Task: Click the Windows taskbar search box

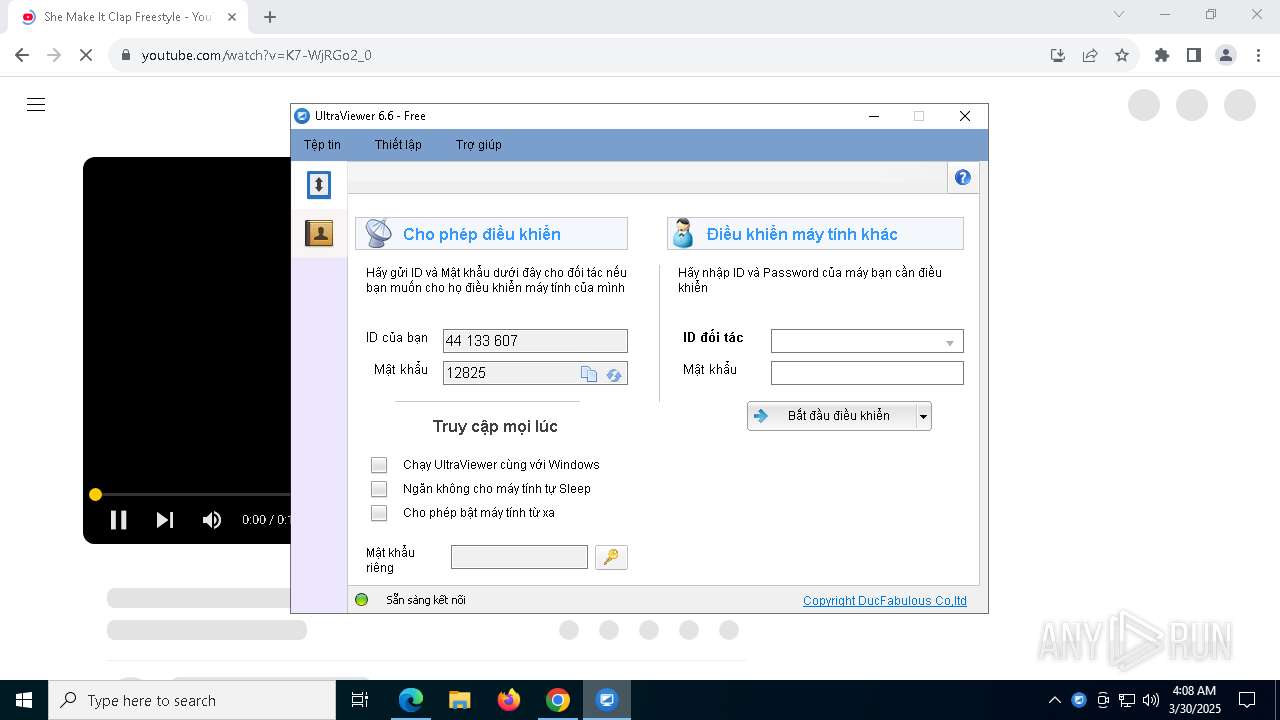Action: (192, 700)
